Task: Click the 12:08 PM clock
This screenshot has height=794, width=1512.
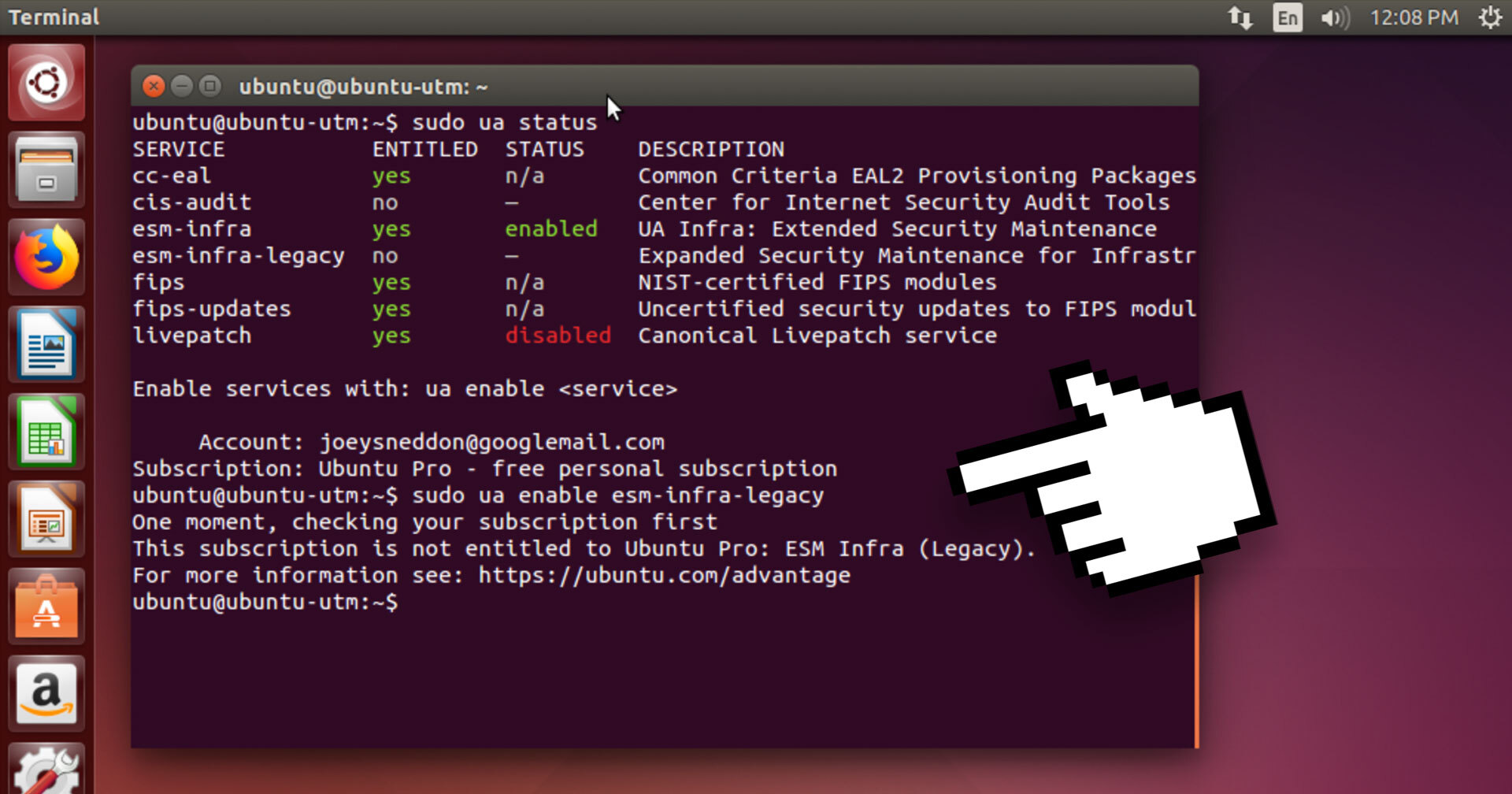Action: click(1414, 17)
